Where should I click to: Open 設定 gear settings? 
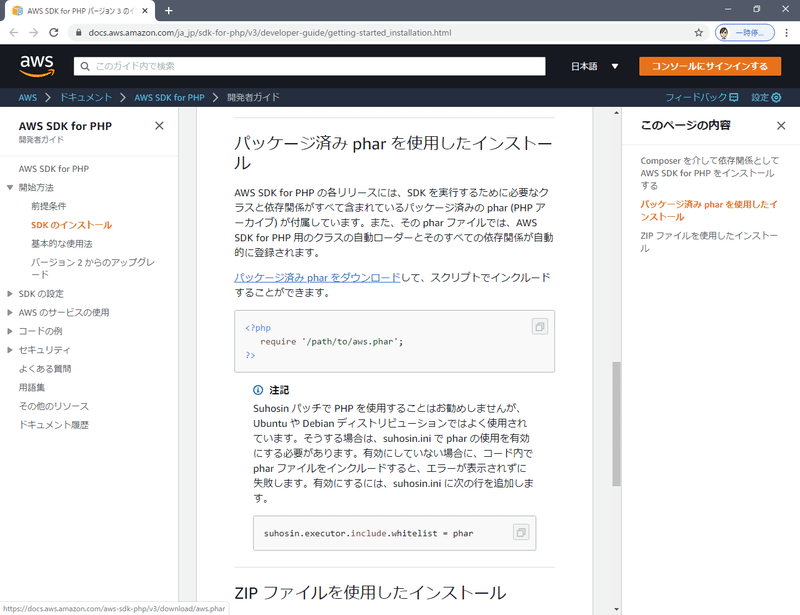point(766,97)
